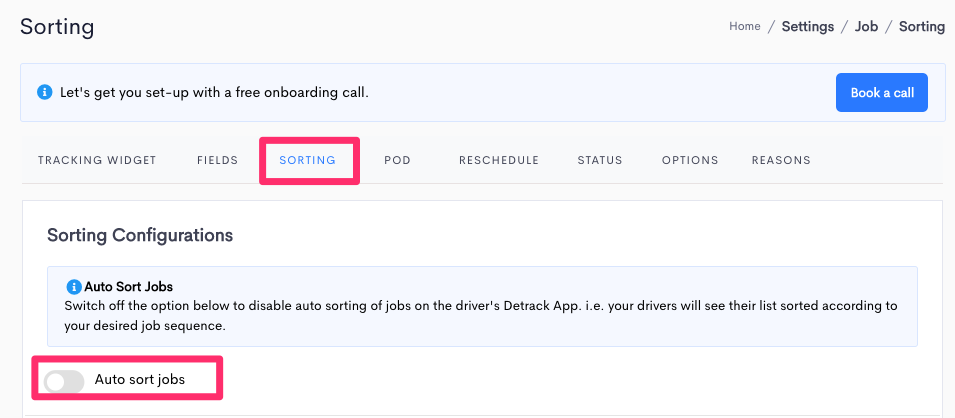Click the Sorting page heading
This screenshot has width=955, height=418.
pyautogui.click(x=57, y=27)
